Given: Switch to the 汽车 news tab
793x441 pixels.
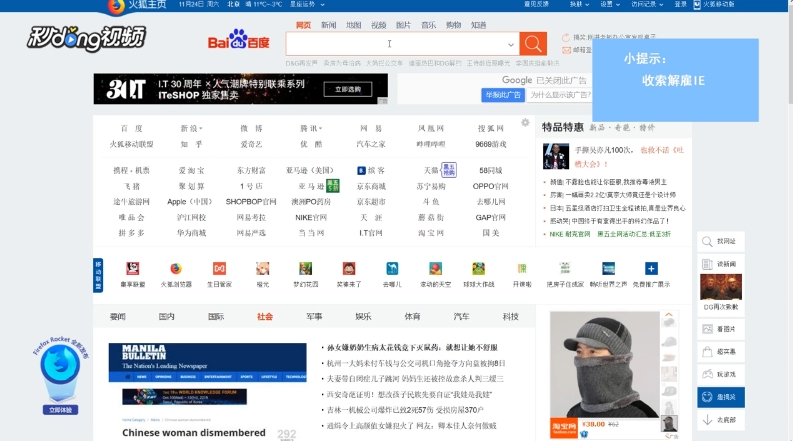Looking at the screenshot, I should 461,317.
